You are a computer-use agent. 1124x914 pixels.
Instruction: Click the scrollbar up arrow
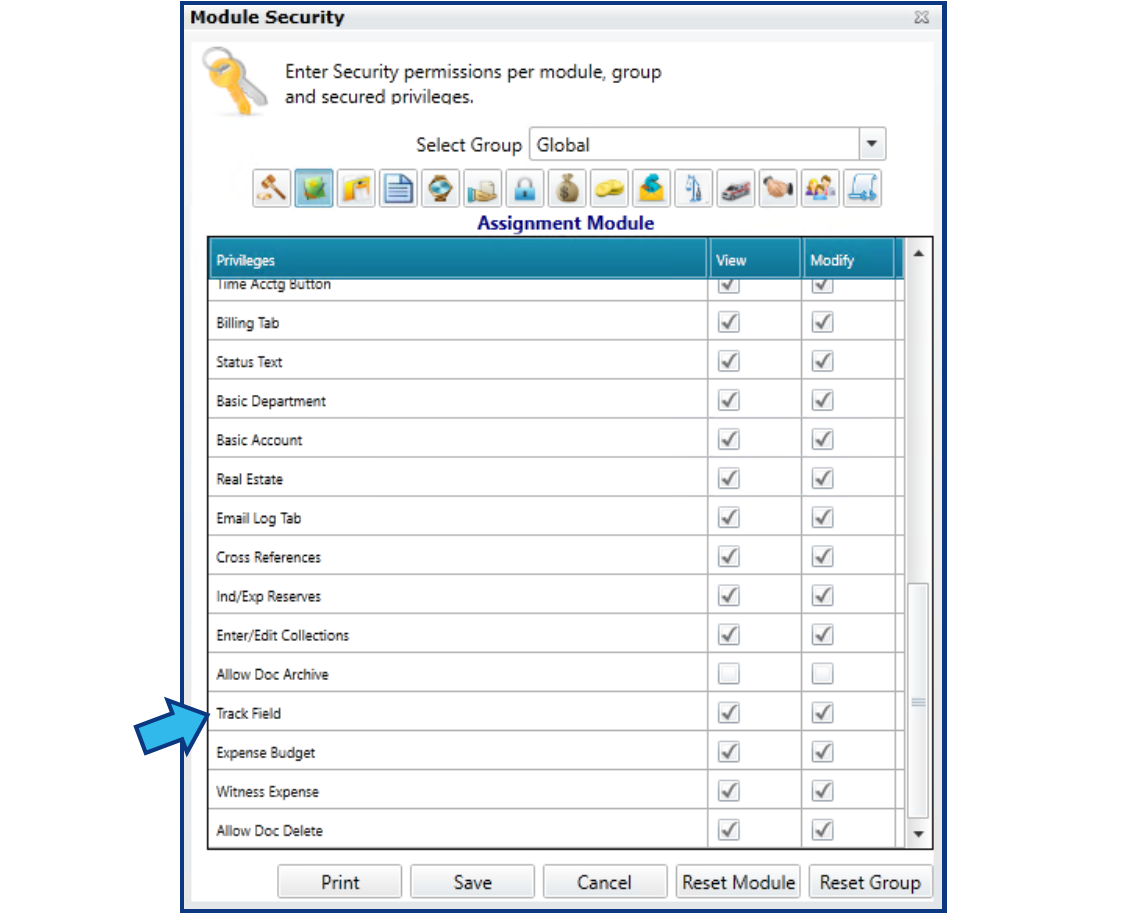point(918,253)
